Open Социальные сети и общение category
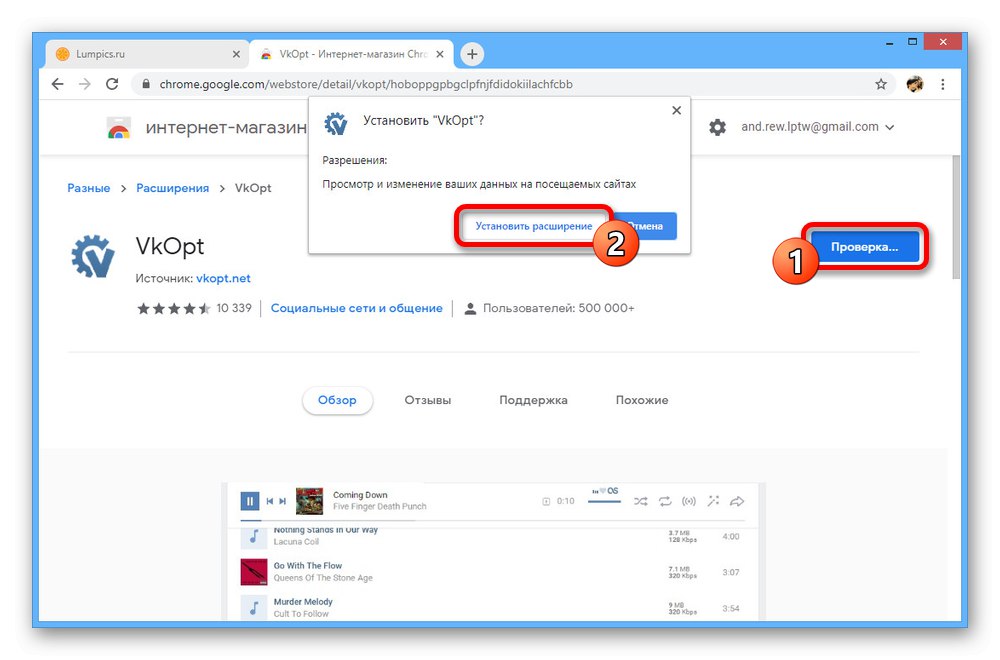Image resolution: width=1000 pixels, height=660 pixels. click(x=357, y=308)
